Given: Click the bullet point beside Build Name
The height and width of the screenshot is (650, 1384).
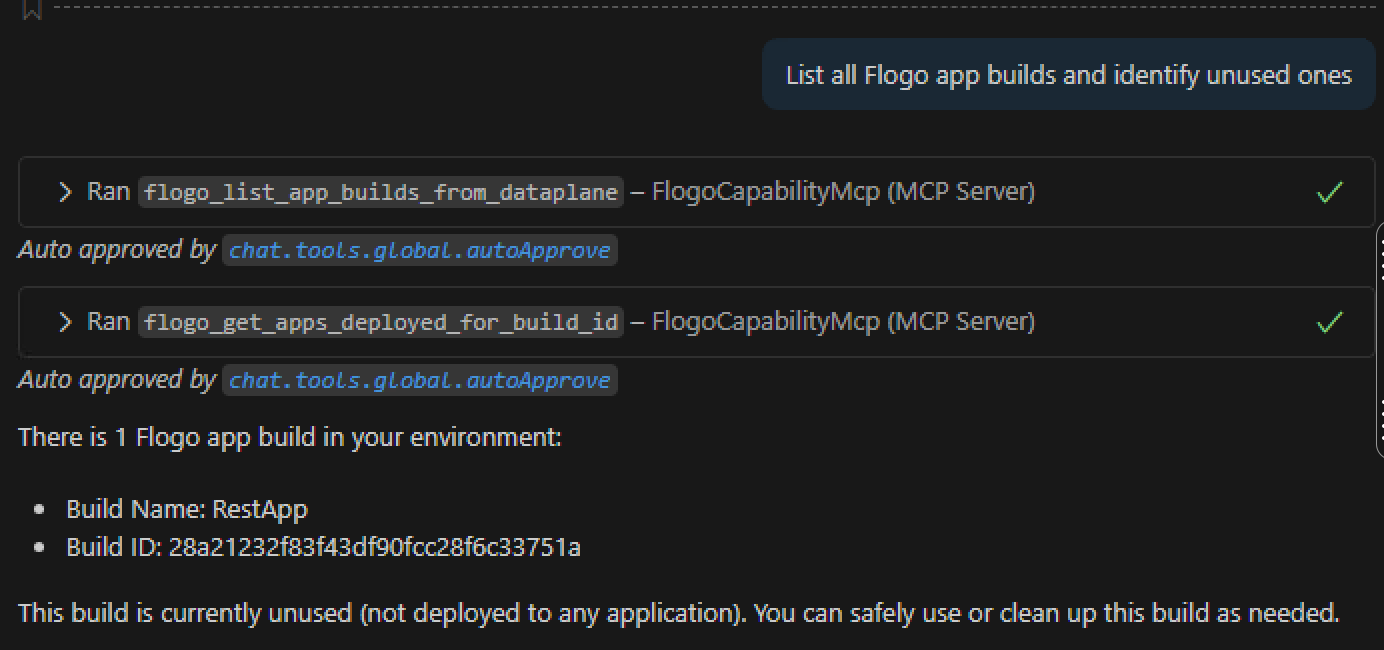Looking at the screenshot, I should point(40,509).
